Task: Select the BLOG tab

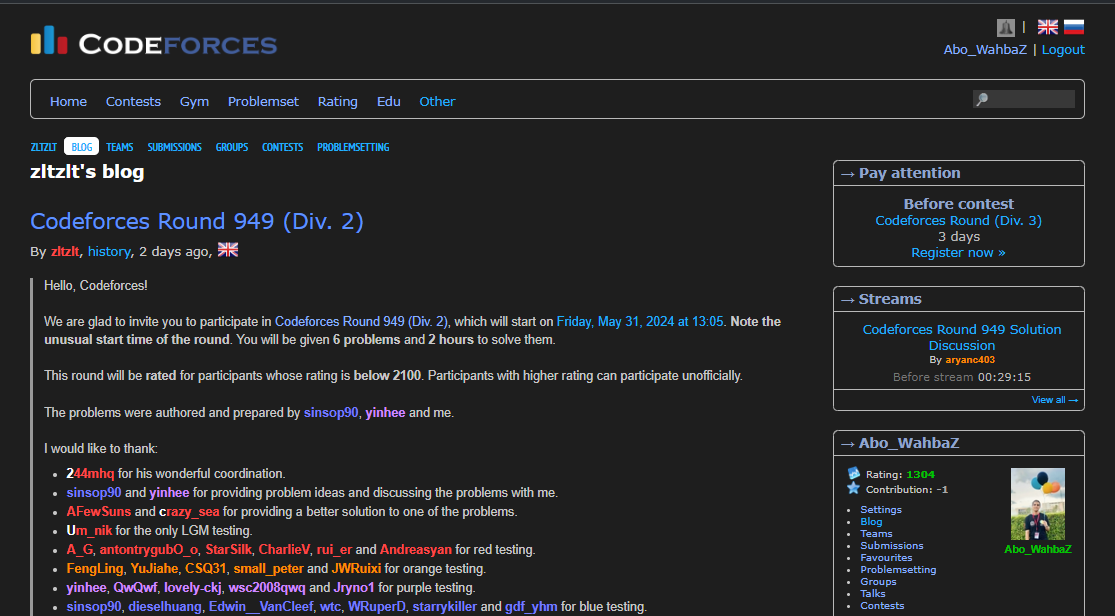Action: (x=82, y=147)
